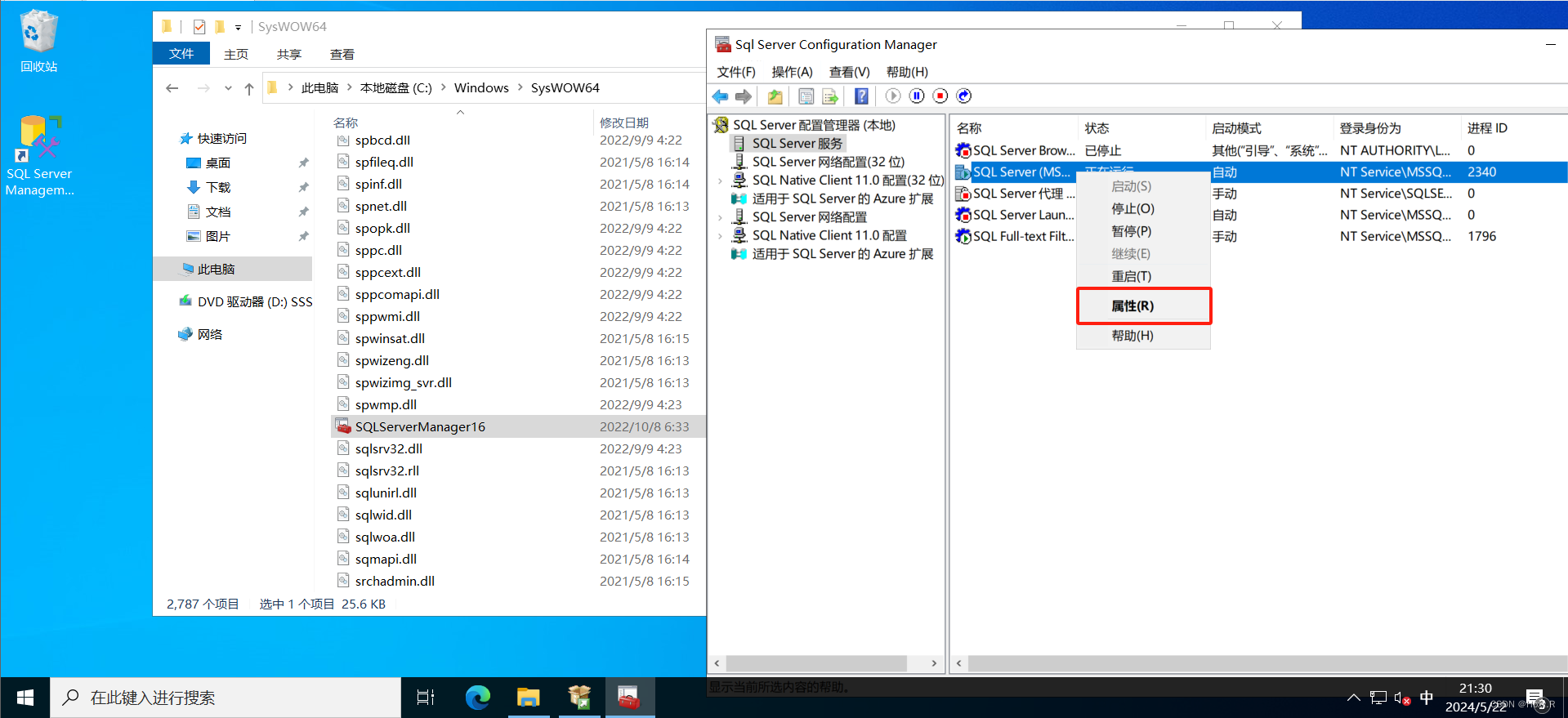The width and height of the screenshot is (1568, 718).
Task: Open the Windows Start menu
Action: pyautogui.click(x=25, y=698)
